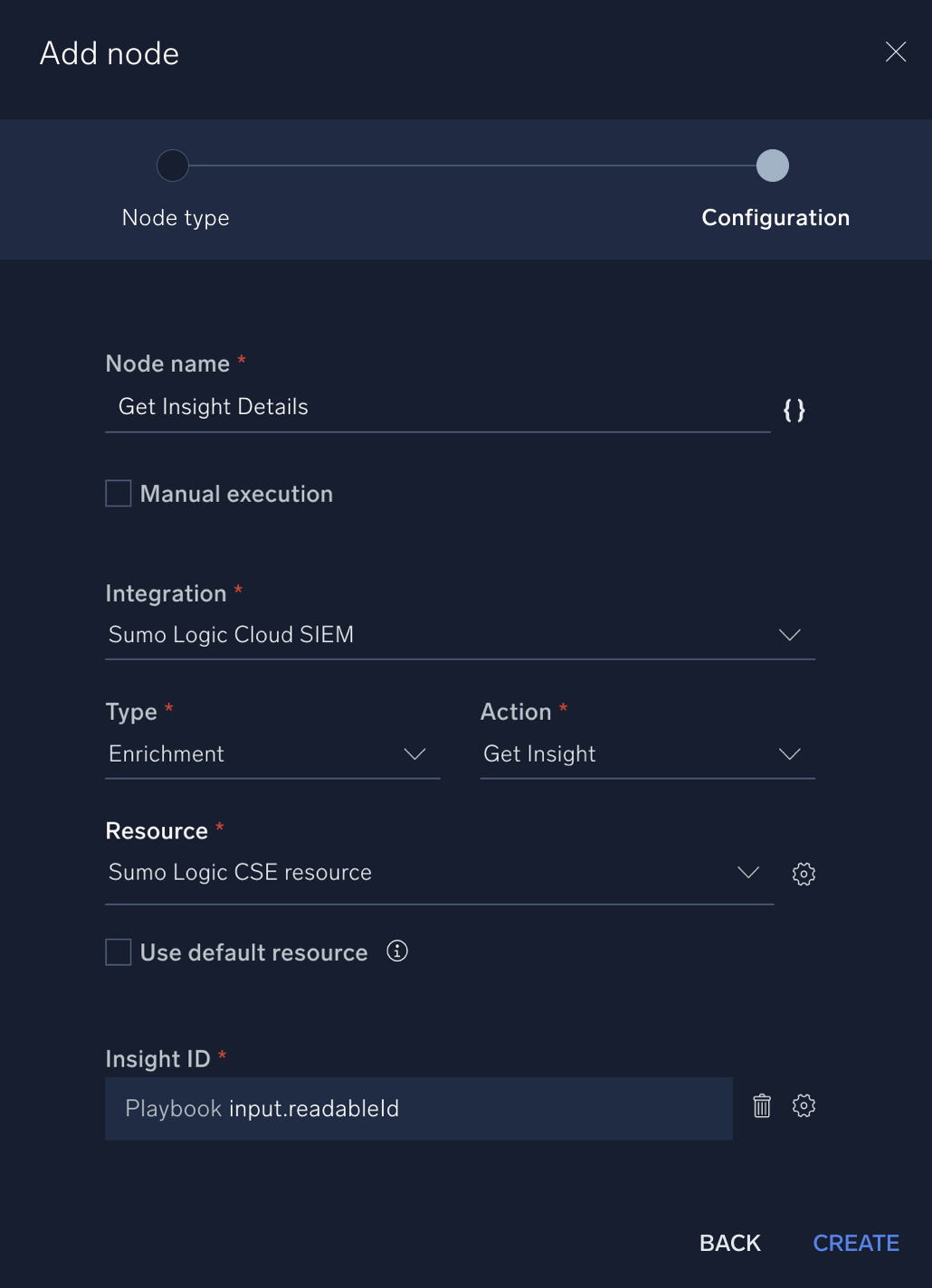Image resolution: width=932 pixels, height=1288 pixels.
Task: Open gear settings for the Insight ID field
Action: click(804, 1105)
